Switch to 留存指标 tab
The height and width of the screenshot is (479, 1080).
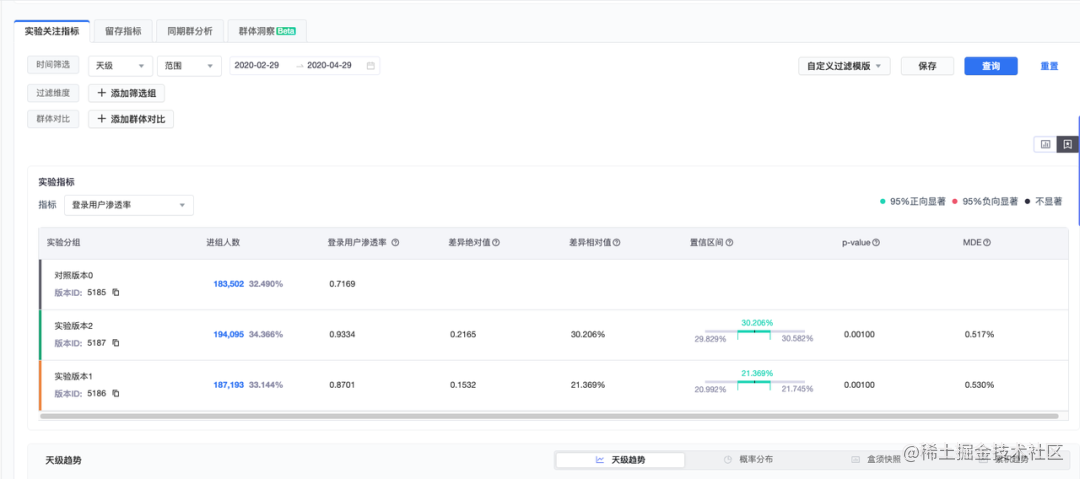coord(123,31)
